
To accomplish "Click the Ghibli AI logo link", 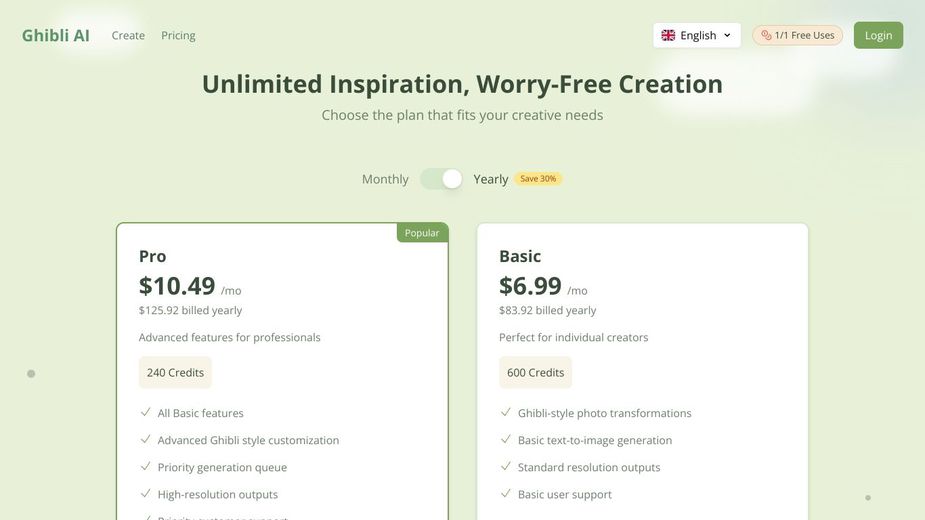I will (x=56, y=35).
